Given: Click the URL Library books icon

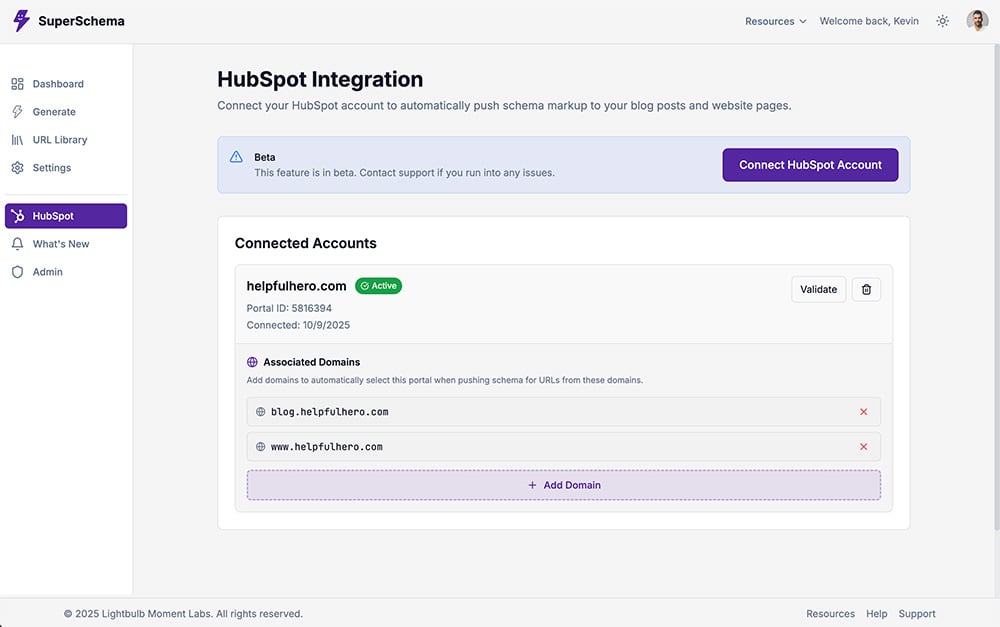Looking at the screenshot, I should (x=17, y=140).
